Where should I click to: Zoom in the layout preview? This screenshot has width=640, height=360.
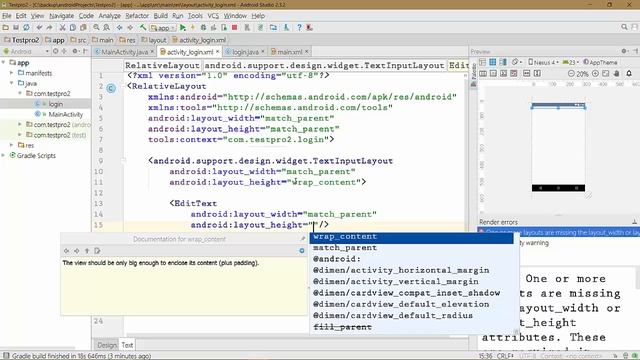pos(595,74)
